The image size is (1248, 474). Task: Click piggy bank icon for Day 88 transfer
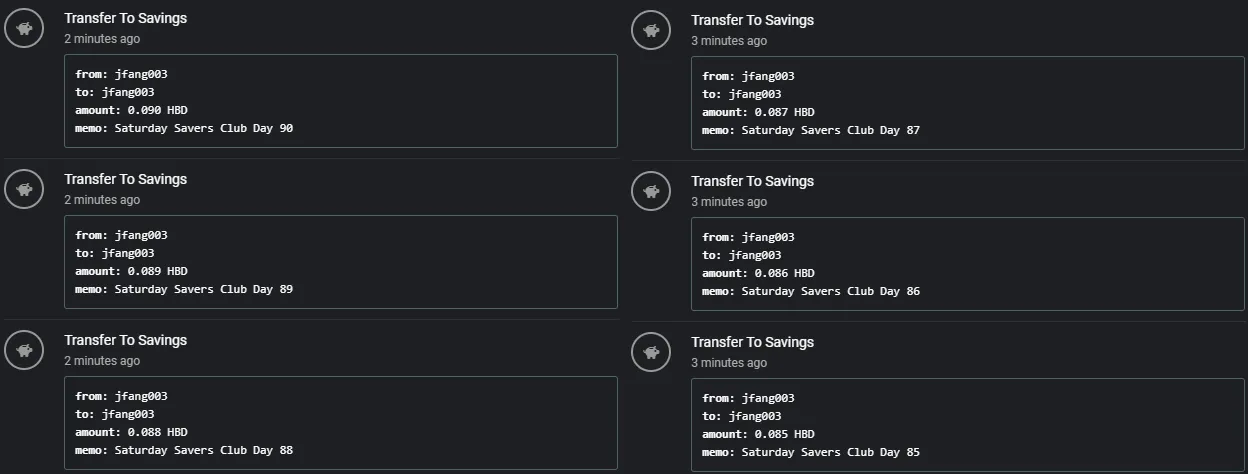[x=24, y=350]
